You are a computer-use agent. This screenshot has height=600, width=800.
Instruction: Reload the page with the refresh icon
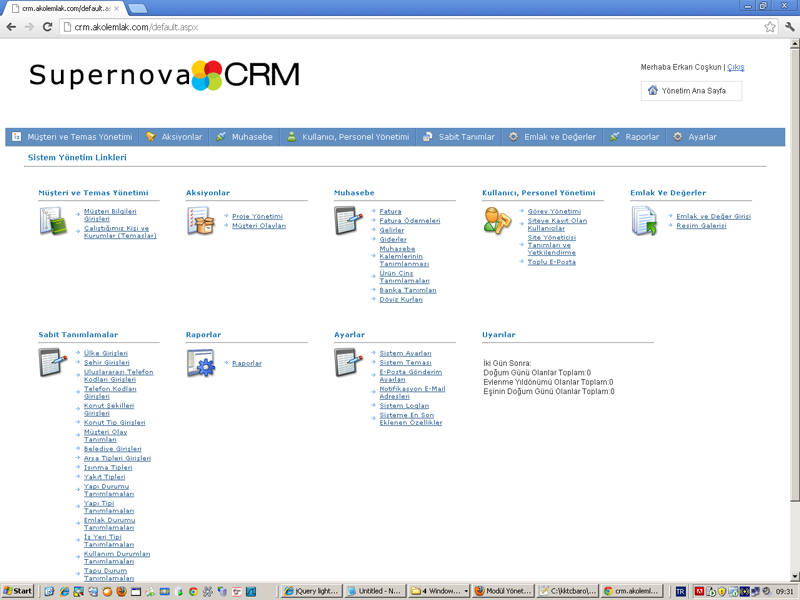click(47, 27)
